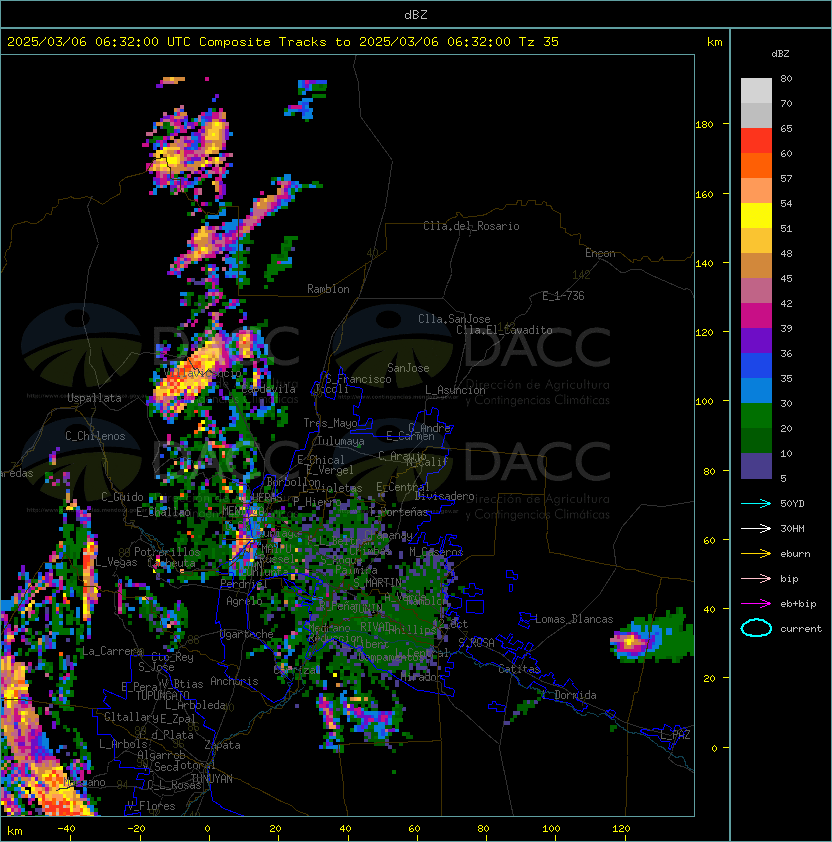Click the '140' km tick on vertical axis
The height and width of the screenshot is (842, 832).
704,264
